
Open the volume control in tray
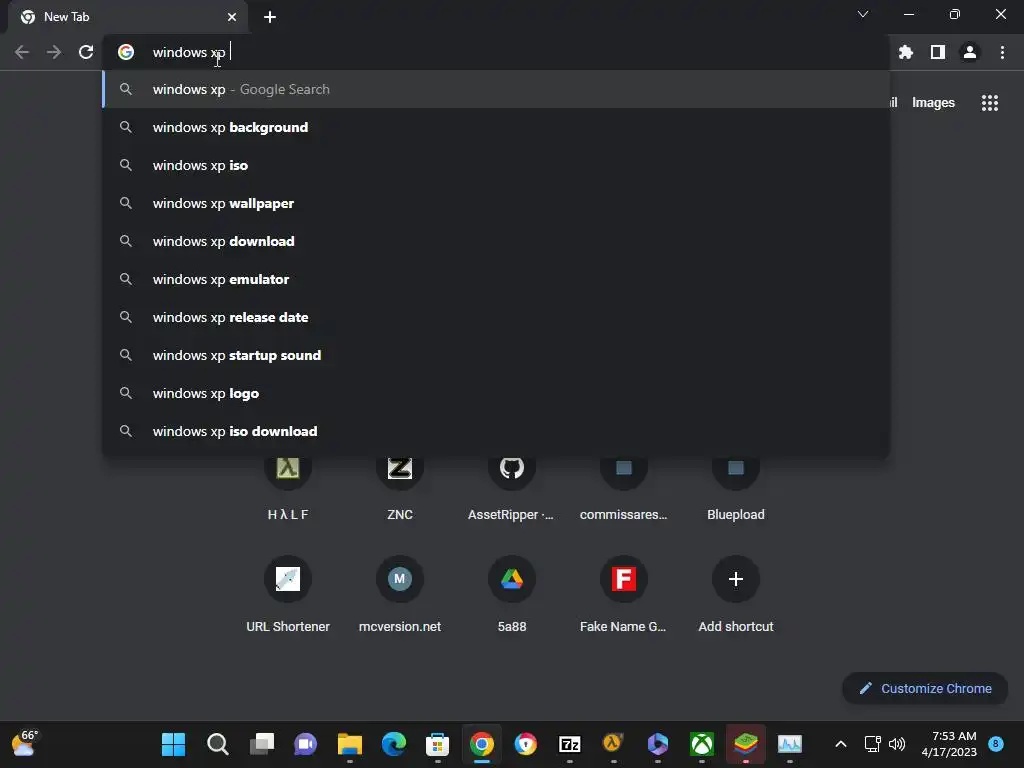[x=897, y=744]
